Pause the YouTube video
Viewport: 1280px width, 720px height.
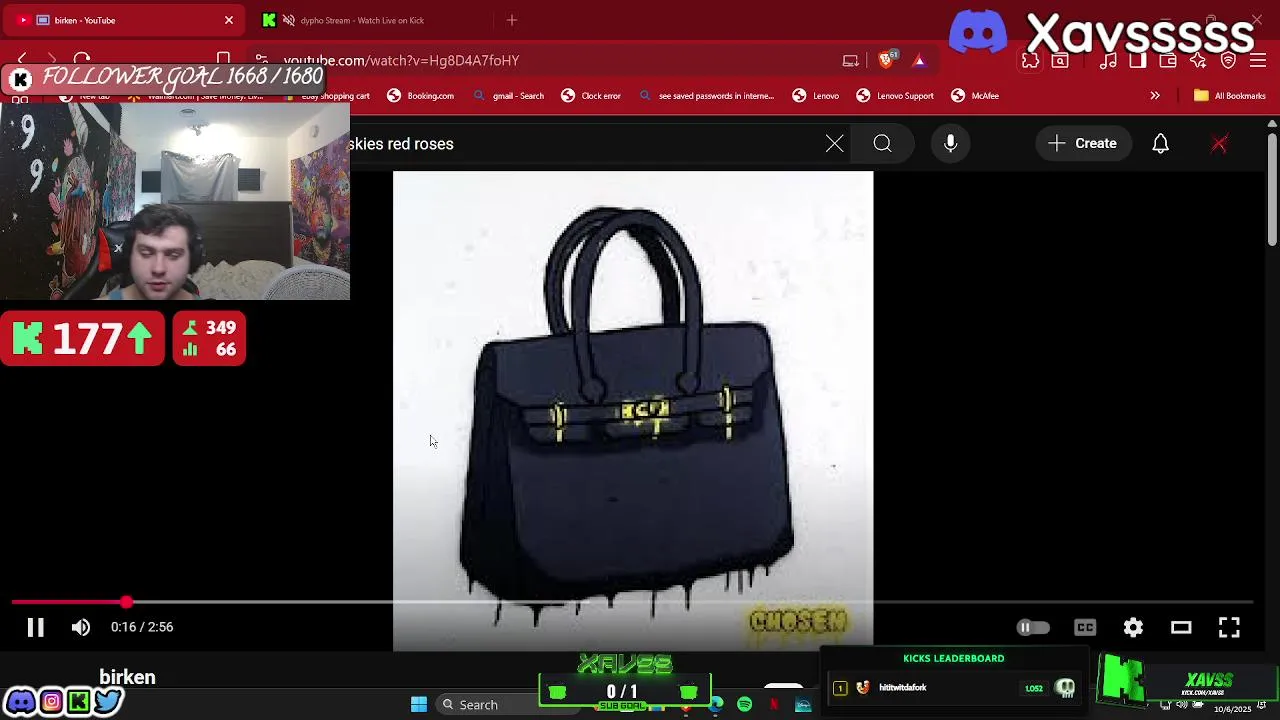pos(35,627)
